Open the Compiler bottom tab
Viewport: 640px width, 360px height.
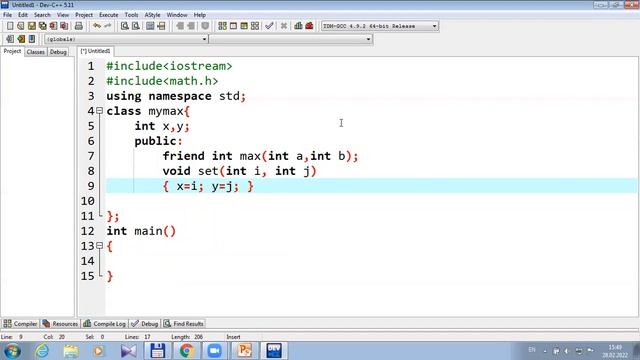tap(20, 324)
